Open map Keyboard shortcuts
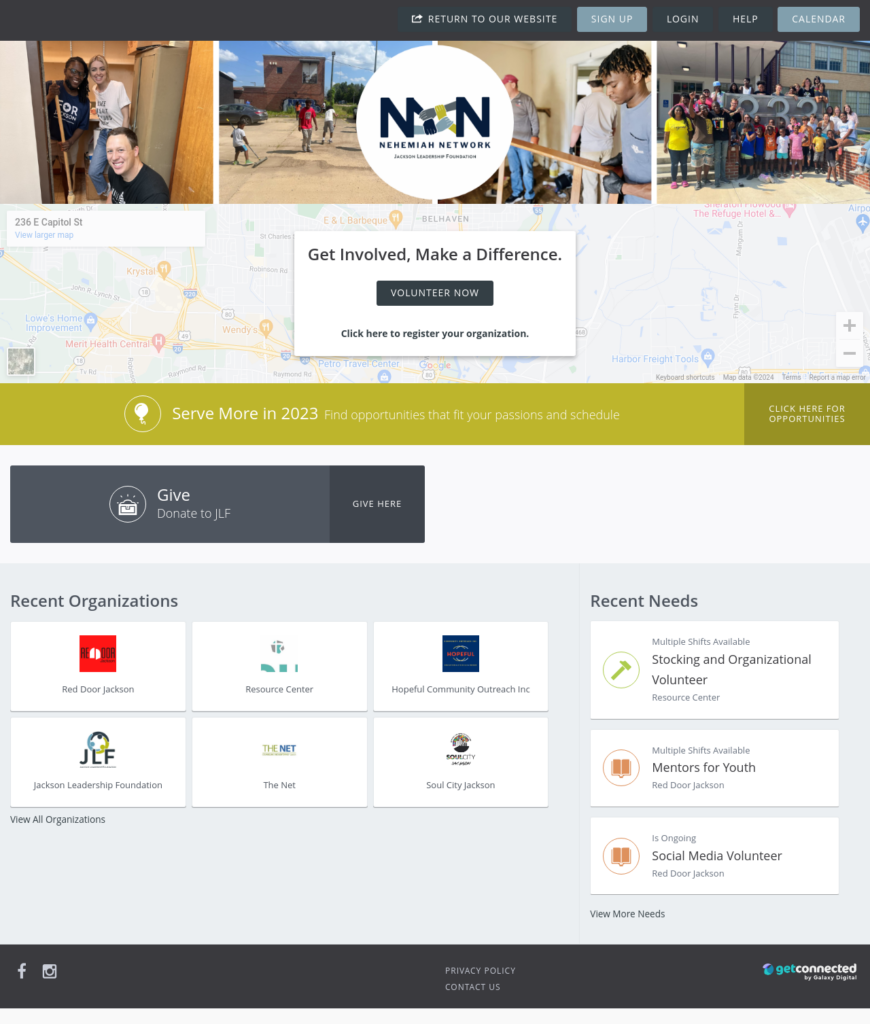 [685, 377]
